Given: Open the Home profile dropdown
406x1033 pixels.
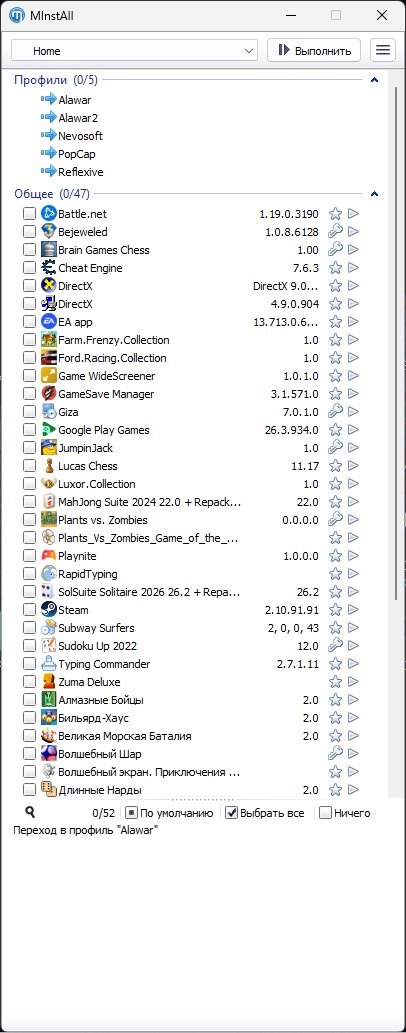Looking at the screenshot, I should (x=134, y=51).
